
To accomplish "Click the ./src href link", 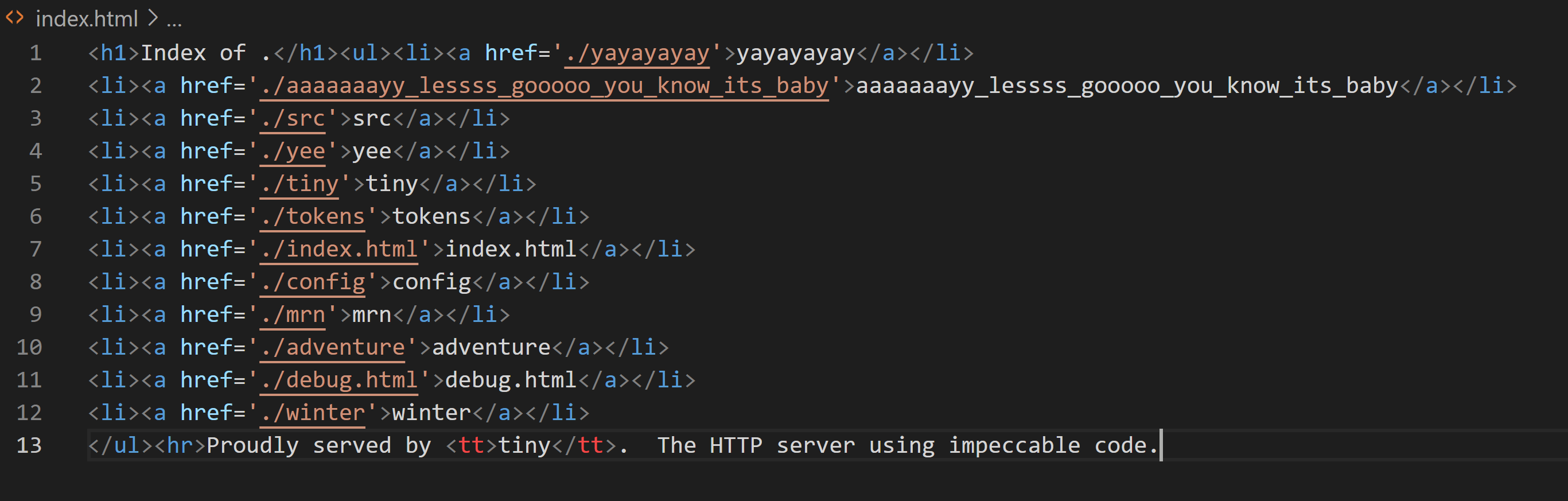I will coord(293,119).
